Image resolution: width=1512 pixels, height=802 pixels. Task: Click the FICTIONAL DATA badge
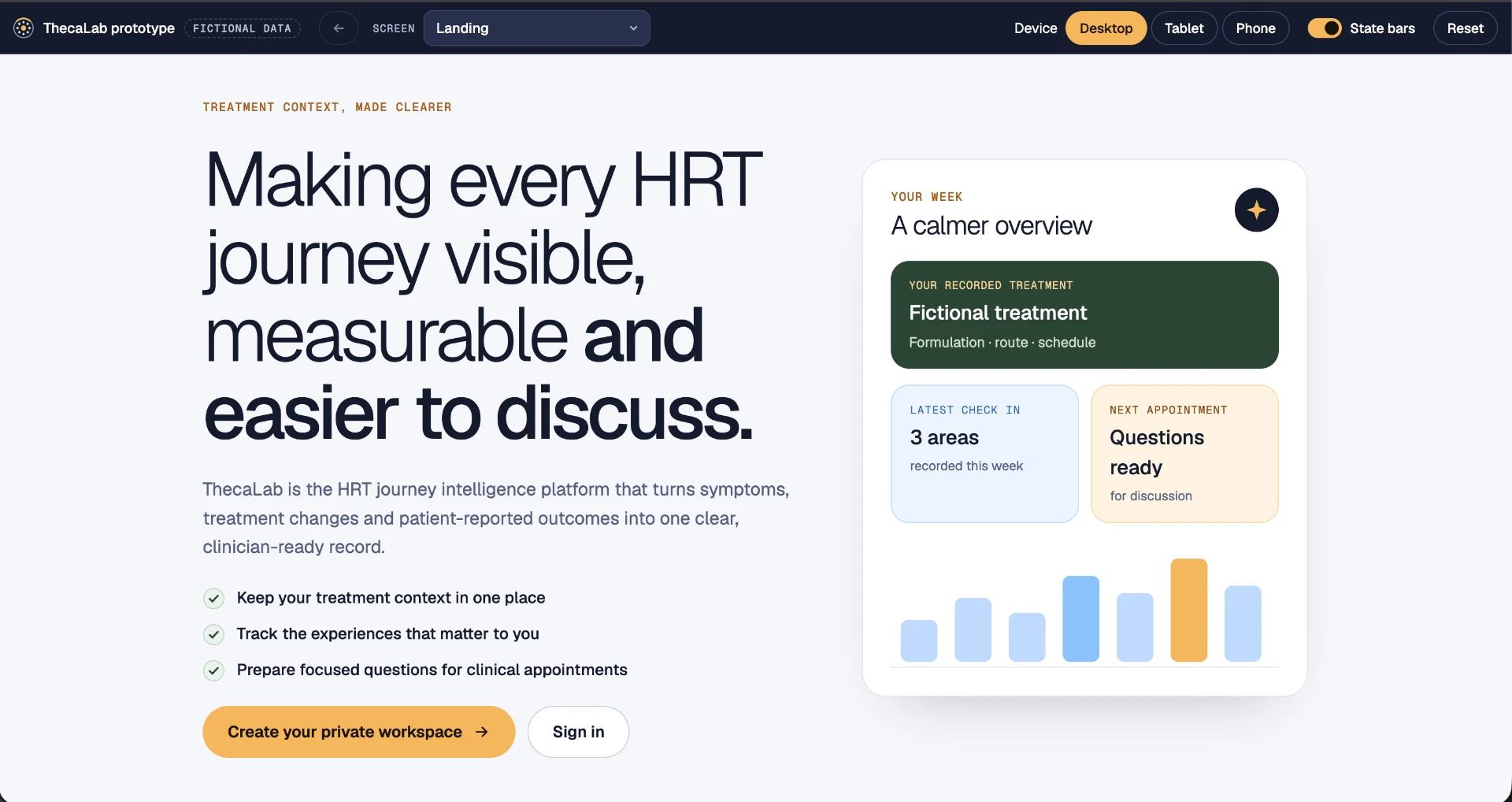click(x=242, y=28)
